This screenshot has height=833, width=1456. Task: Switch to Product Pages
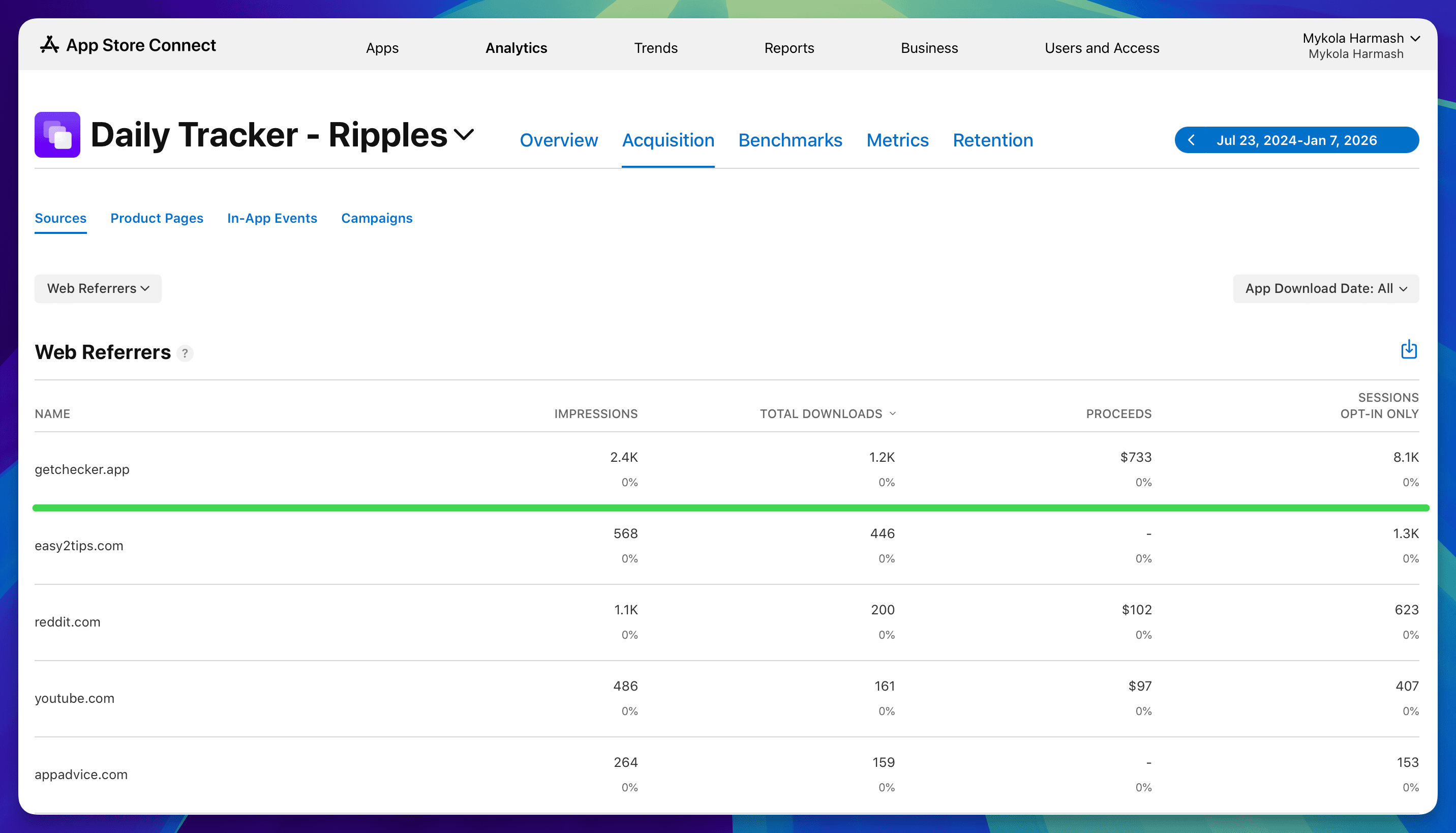point(157,218)
